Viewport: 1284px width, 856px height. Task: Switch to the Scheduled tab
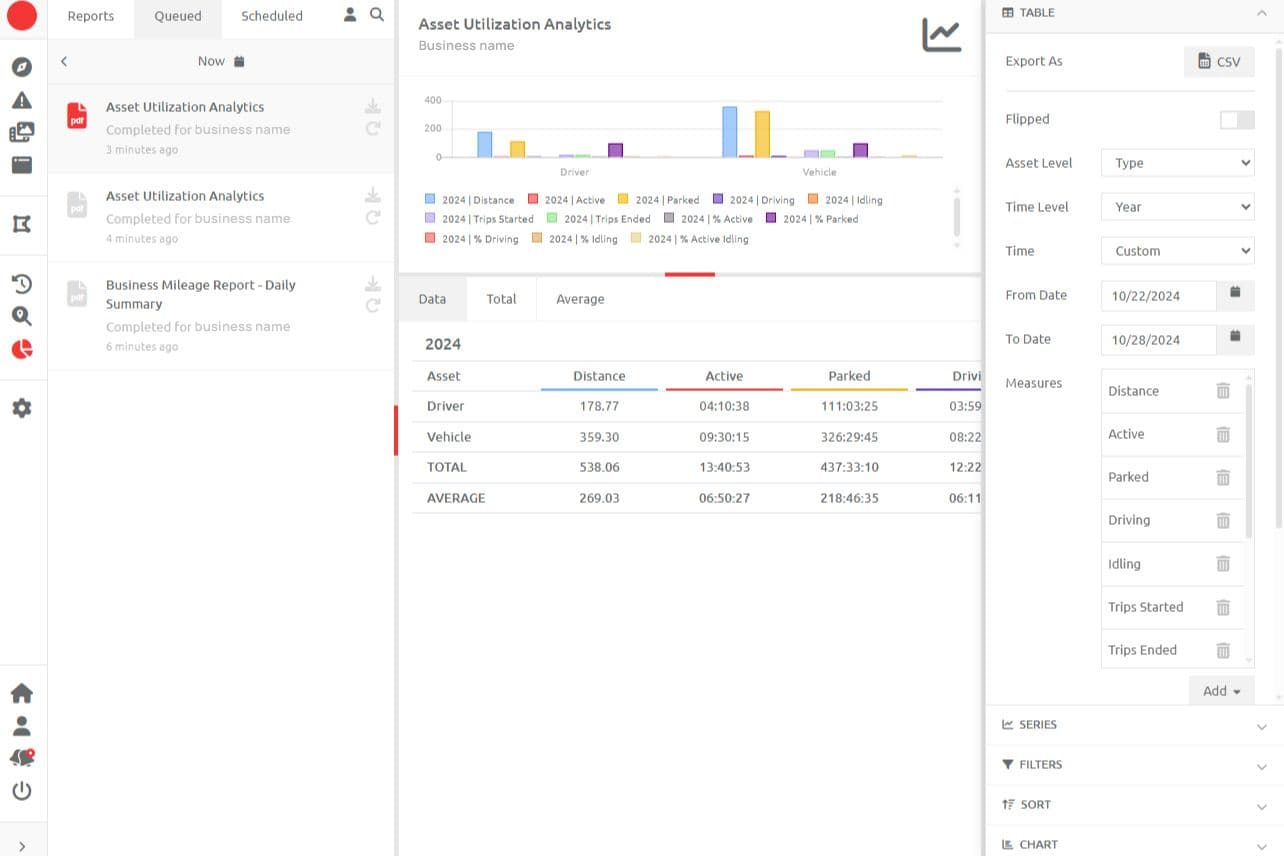click(271, 16)
